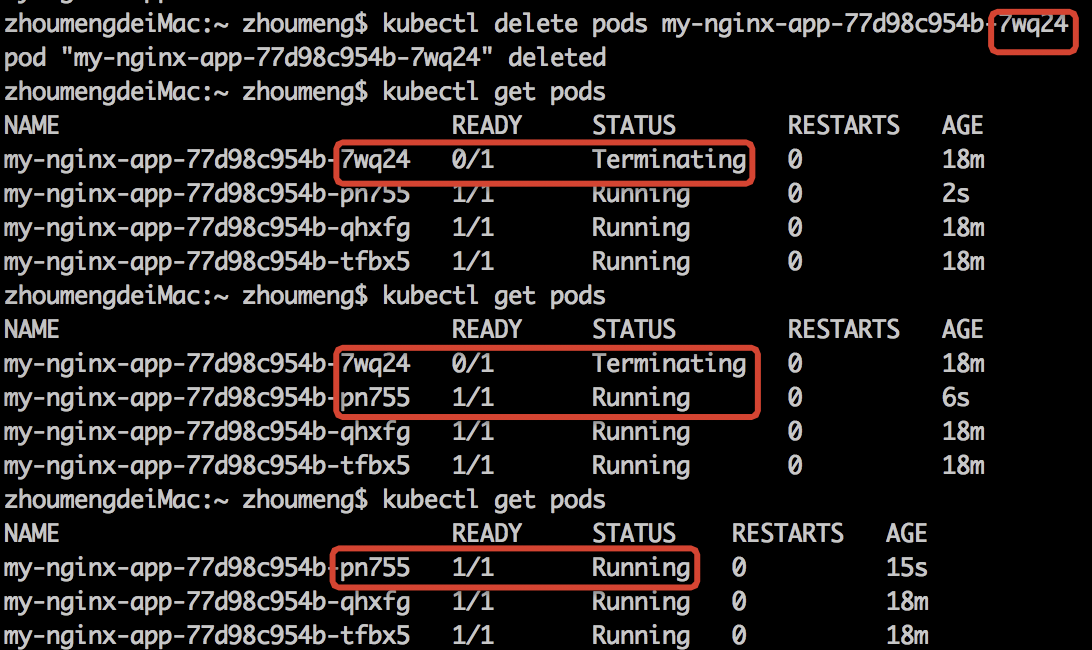This screenshot has height=650, width=1092.
Task: Click the red-boxed pn755 pod in last listing
Action: point(375,568)
